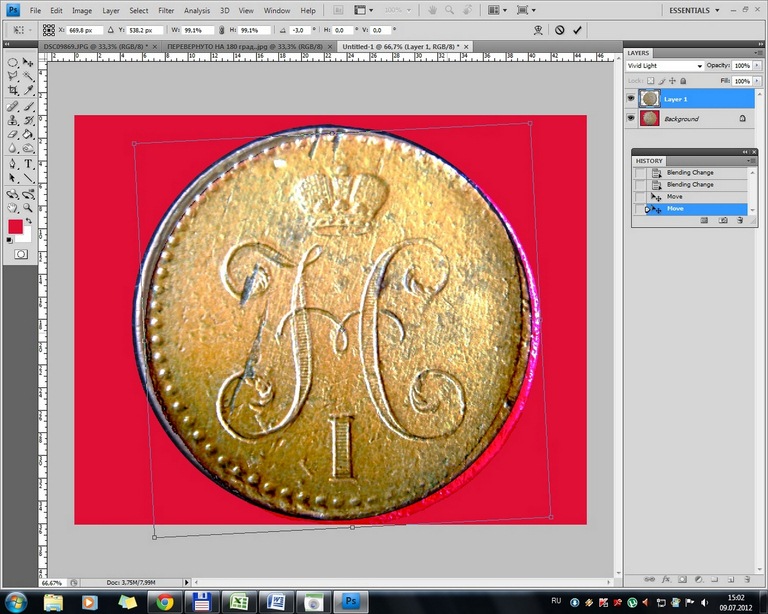Image resolution: width=768 pixels, height=614 pixels.
Task: Create new document from current state
Action: click(704, 221)
